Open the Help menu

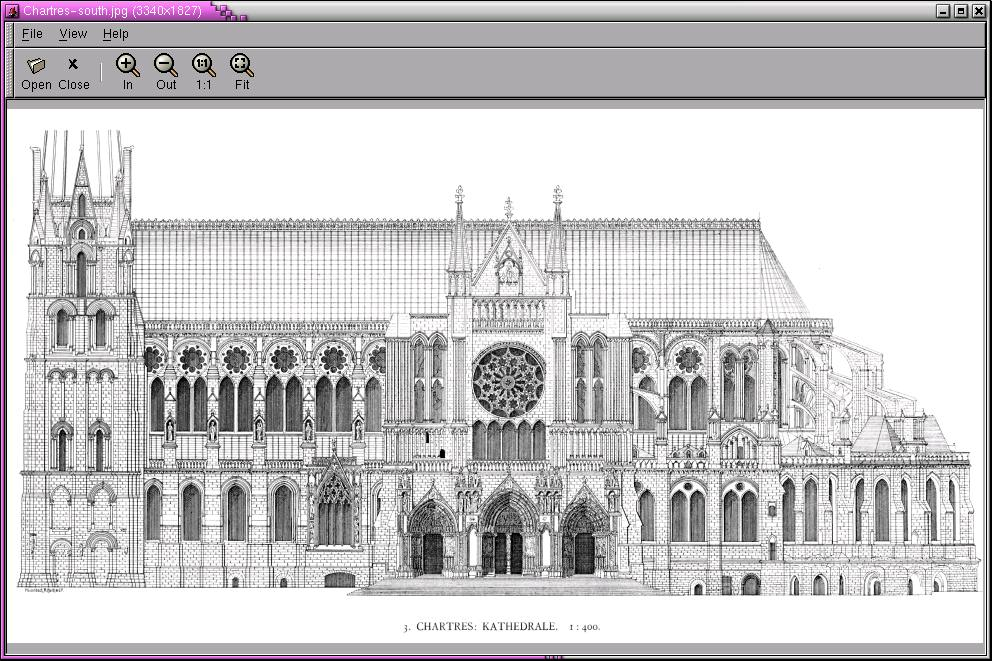click(x=116, y=34)
